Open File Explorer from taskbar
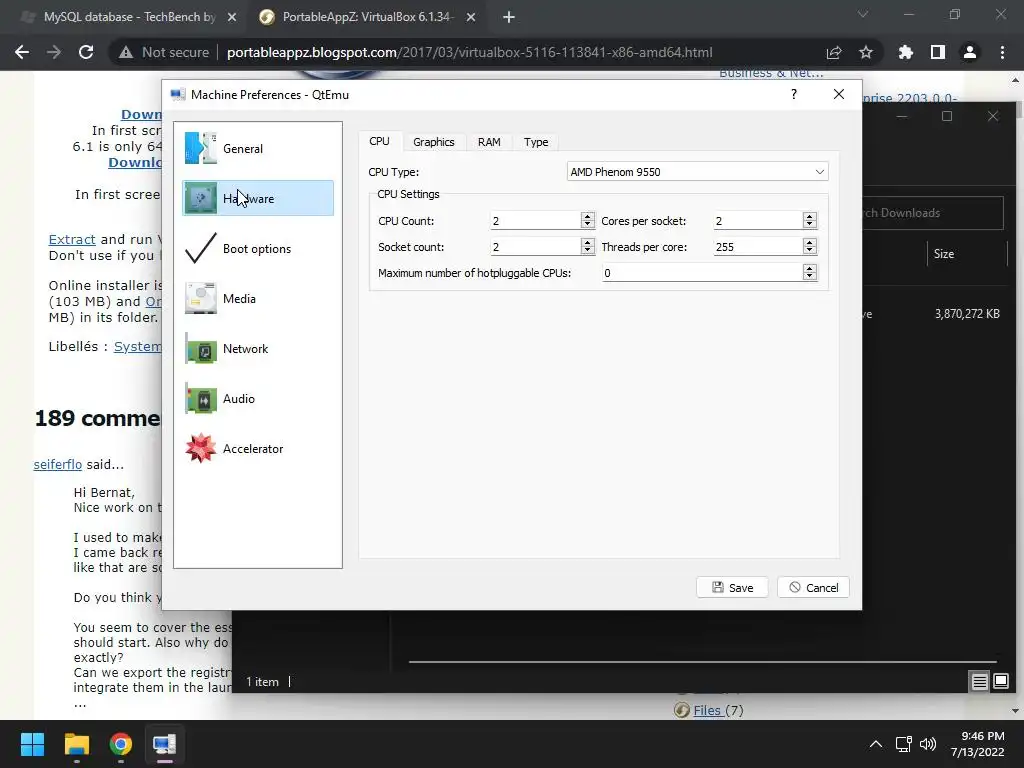The height and width of the screenshot is (768, 1024). click(x=76, y=744)
